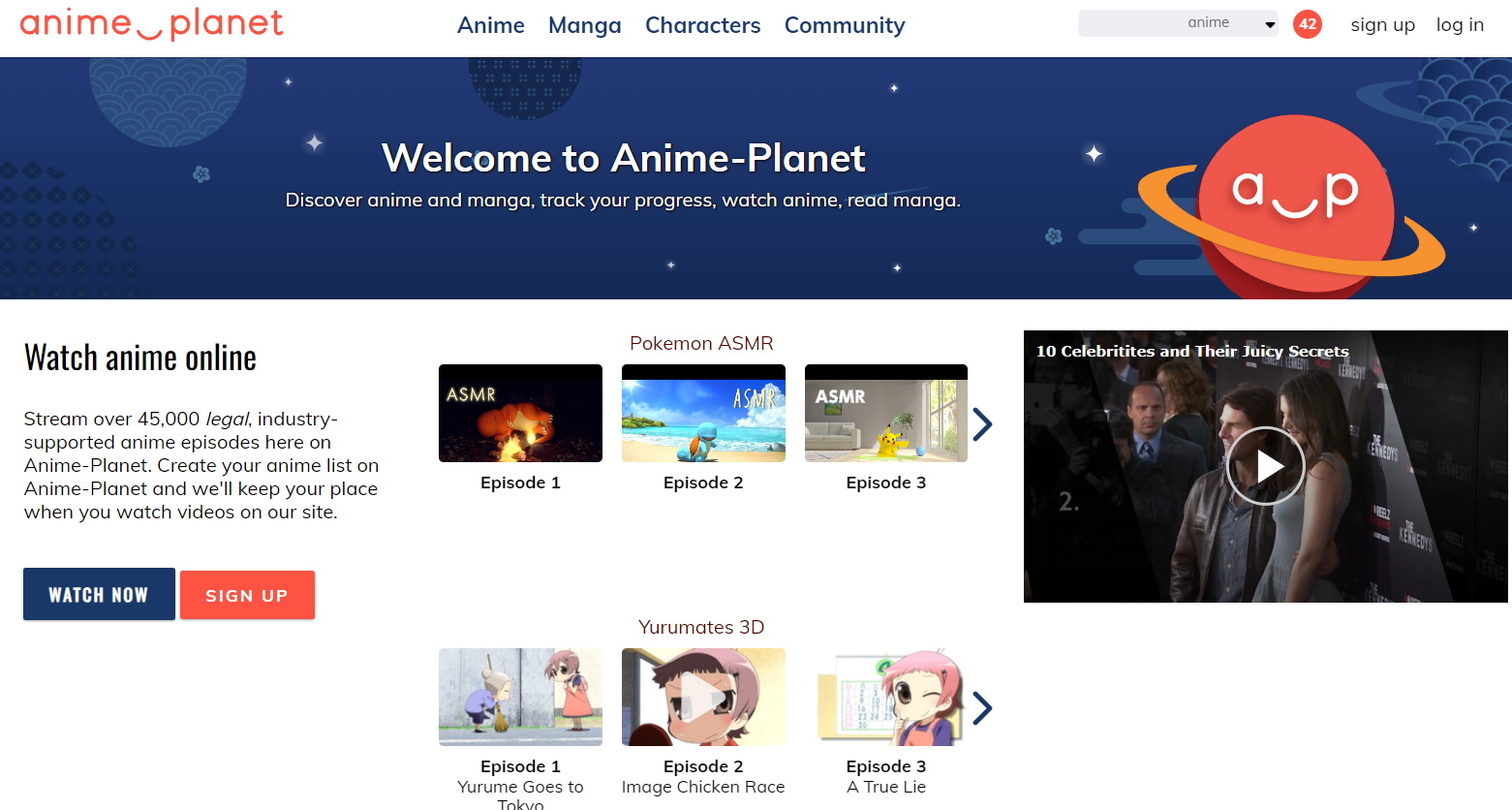Open the Community menu
The image size is (1512, 810).
click(x=844, y=25)
